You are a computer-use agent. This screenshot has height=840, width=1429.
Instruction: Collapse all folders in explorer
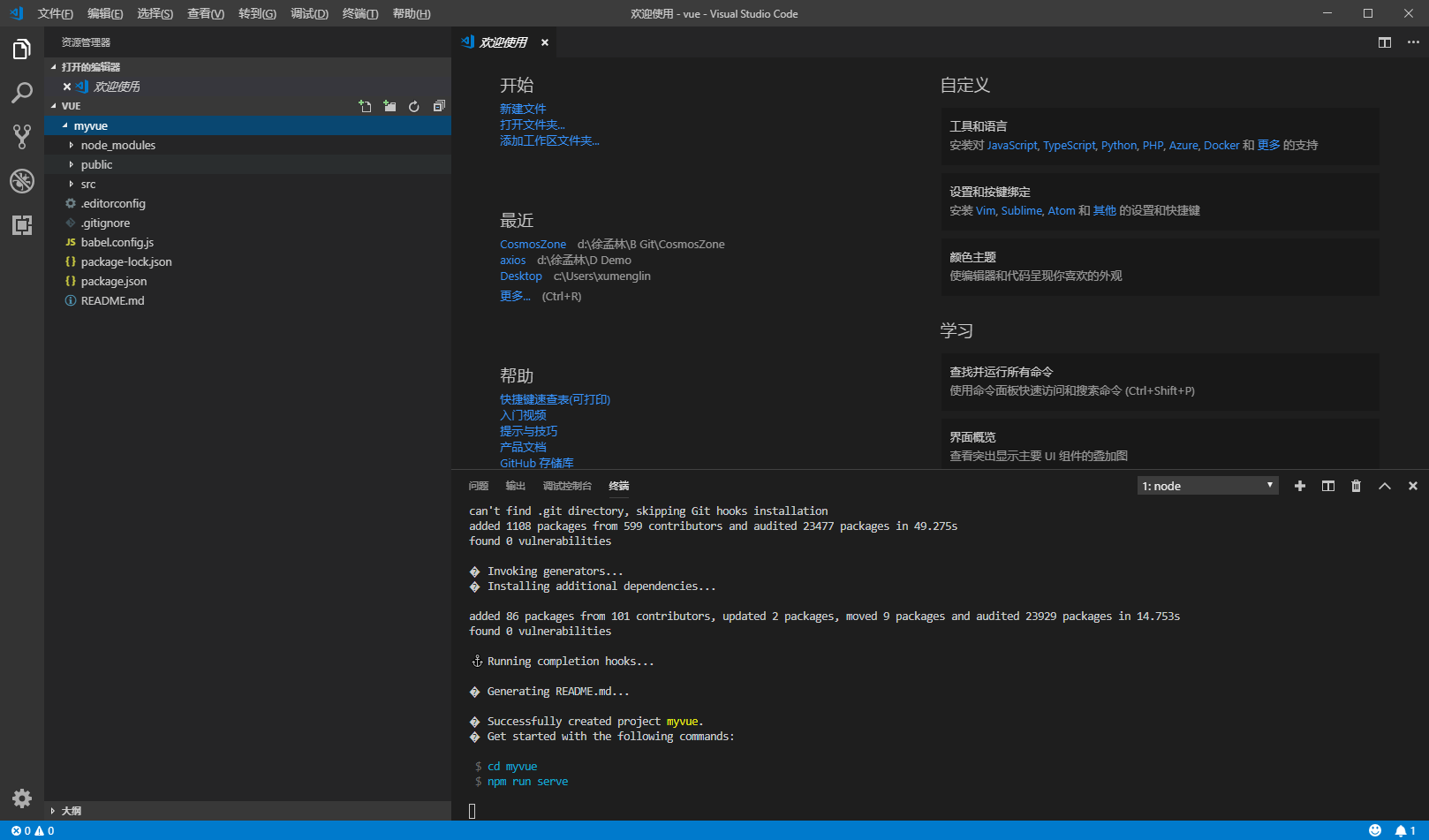(439, 106)
